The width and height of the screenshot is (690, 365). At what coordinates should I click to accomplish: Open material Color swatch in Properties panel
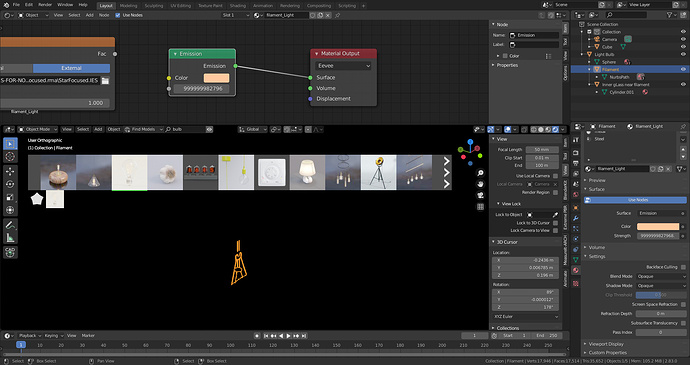pyautogui.click(x=658, y=226)
